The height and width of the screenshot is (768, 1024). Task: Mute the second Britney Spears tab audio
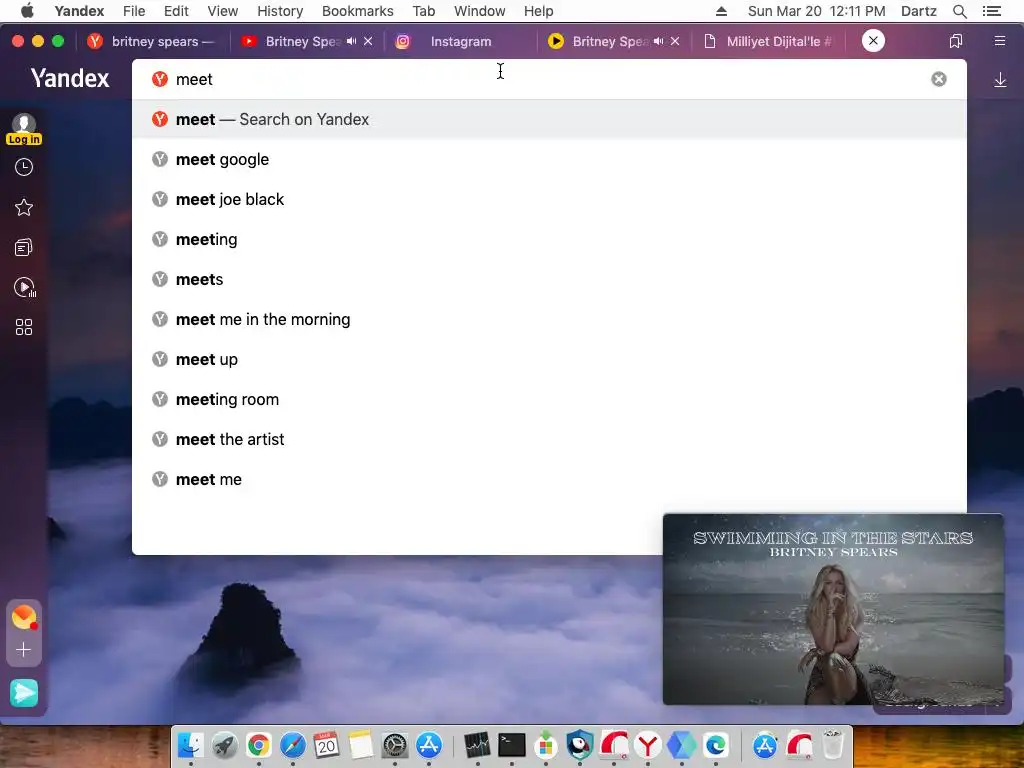658,41
